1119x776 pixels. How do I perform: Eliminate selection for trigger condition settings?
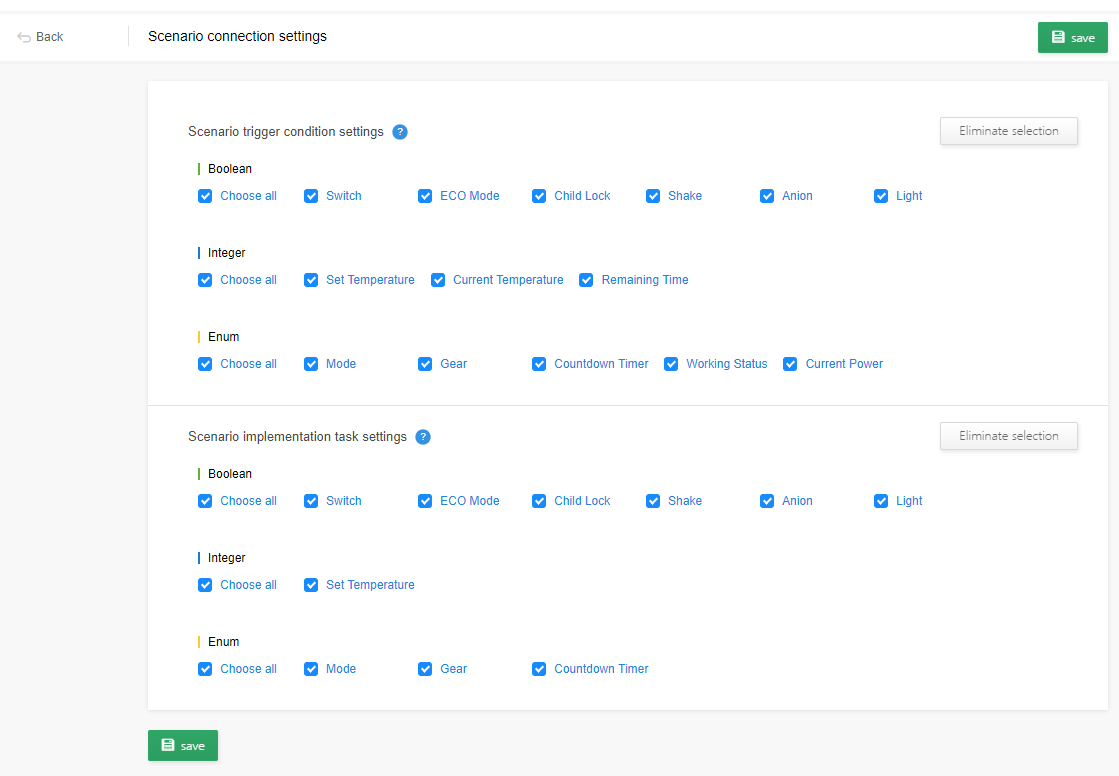click(1008, 131)
